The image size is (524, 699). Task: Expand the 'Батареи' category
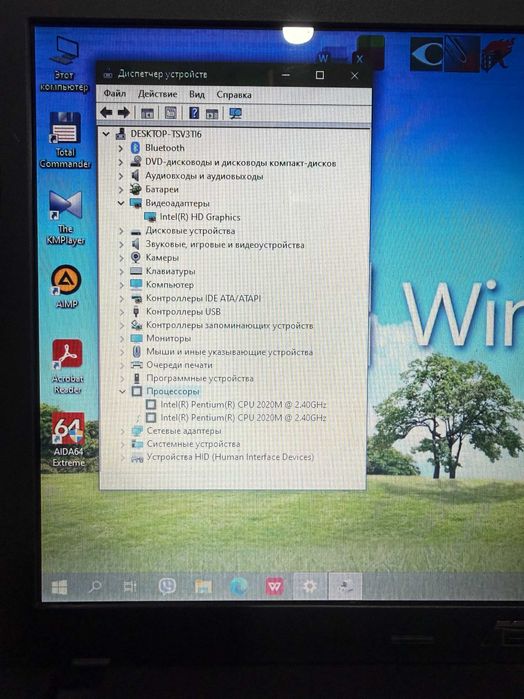pyautogui.click(x=120, y=189)
